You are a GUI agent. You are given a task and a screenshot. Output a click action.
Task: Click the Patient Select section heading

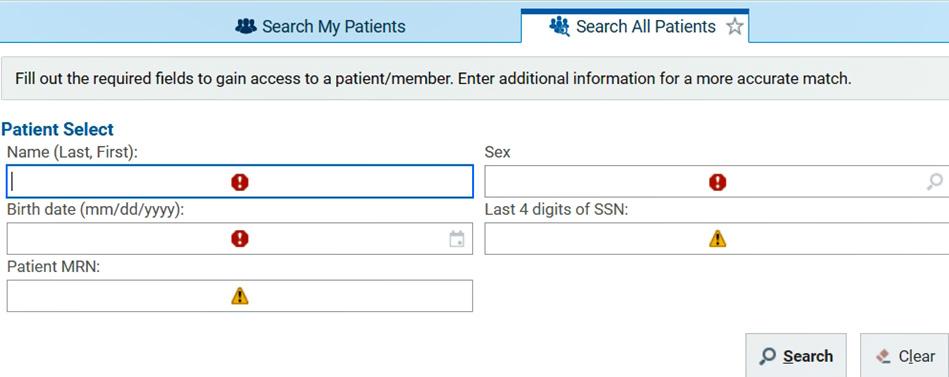57,129
